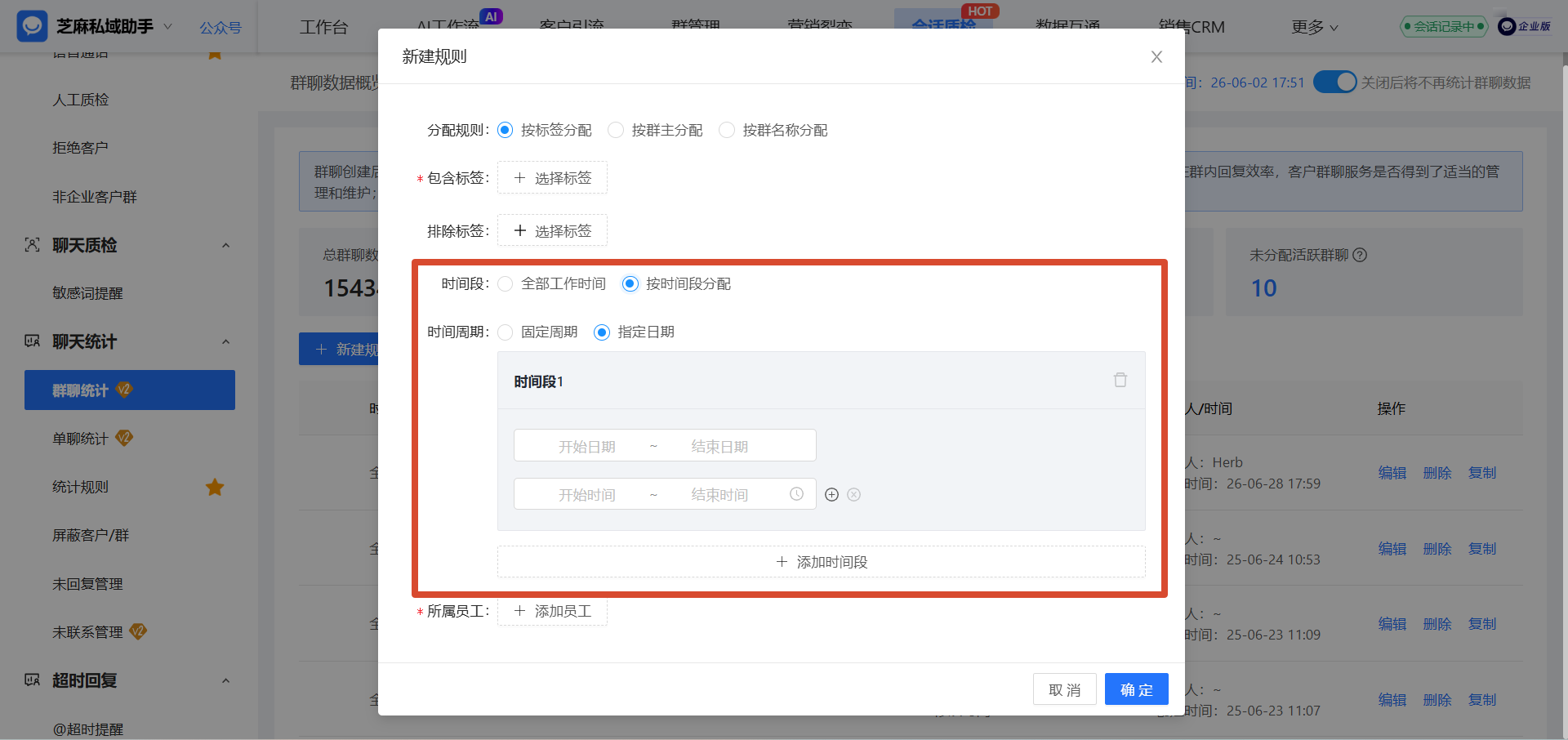Open the 结束日期 date field
The width and height of the screenshot is (1568, 740).
[x=719, y=447]
